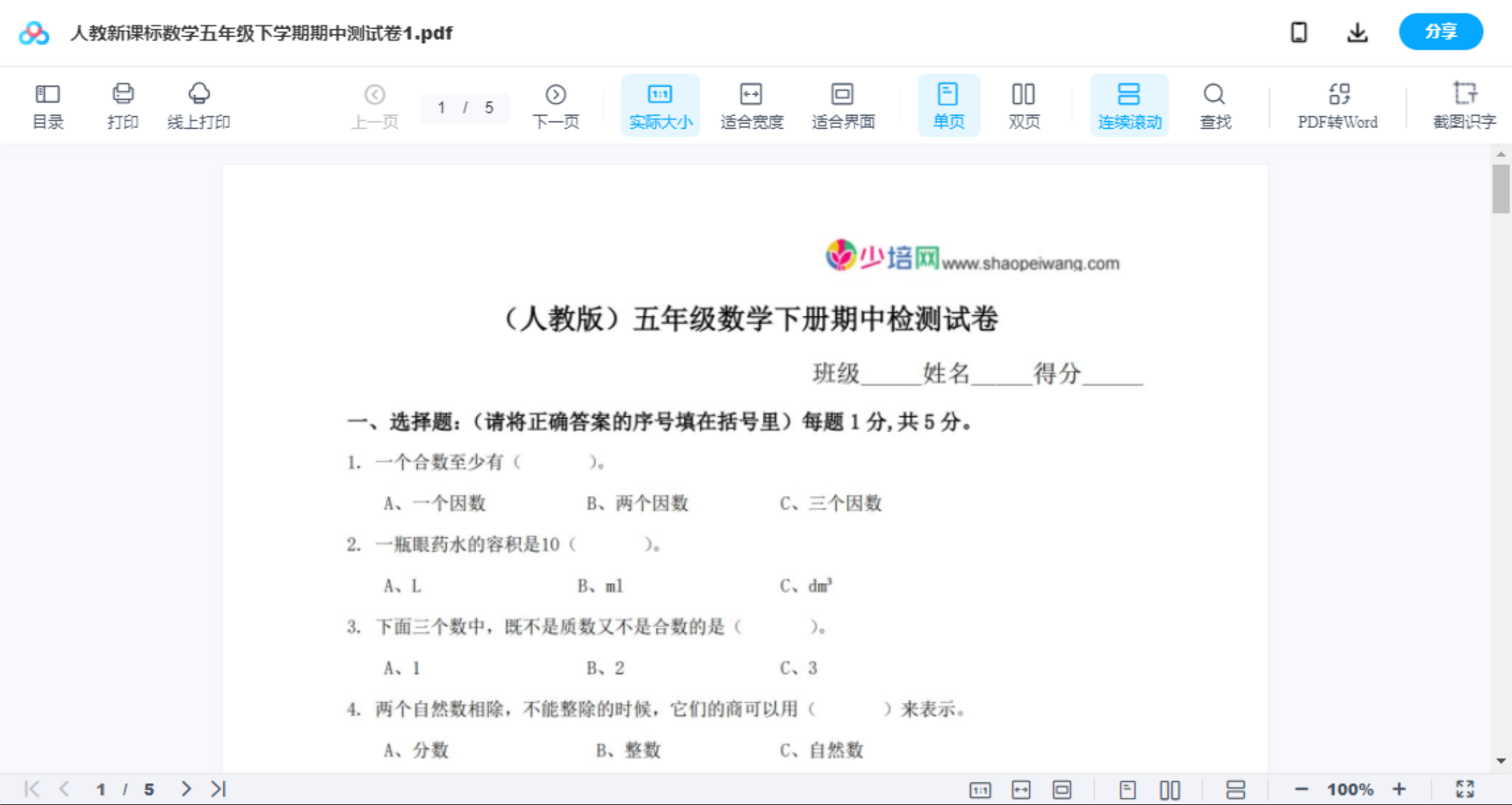The image size is (1512, 805).
Task: Go to 下一页 next page
Action: [556, 104]
